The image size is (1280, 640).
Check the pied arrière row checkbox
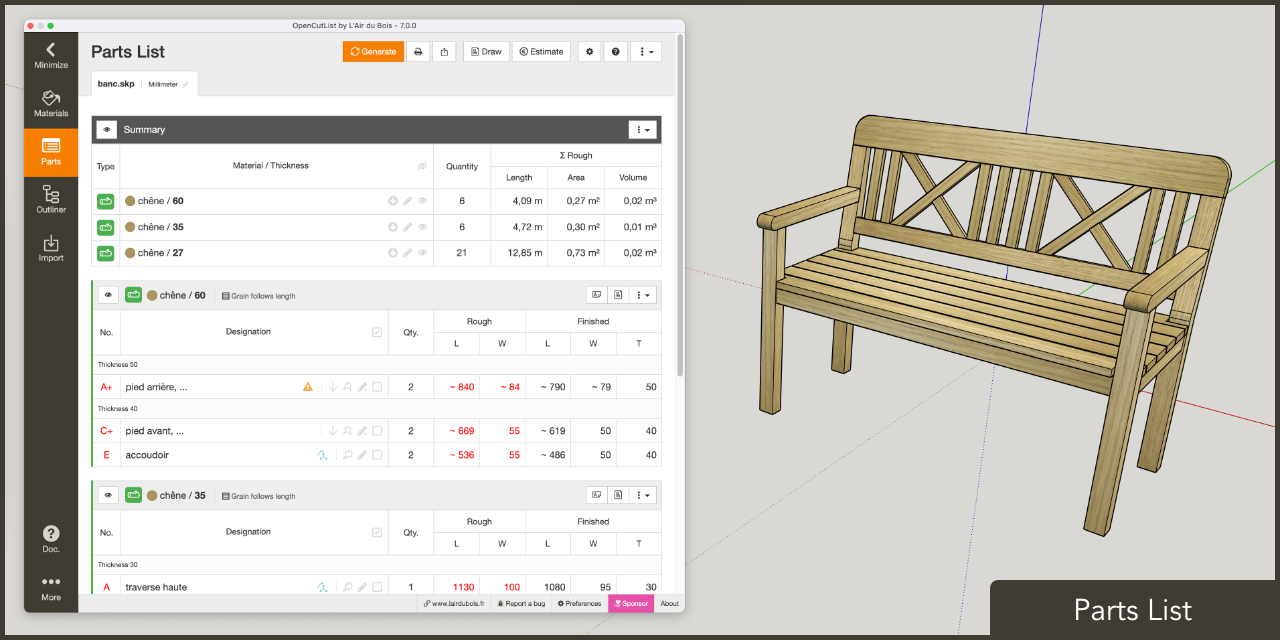[377, 387]
